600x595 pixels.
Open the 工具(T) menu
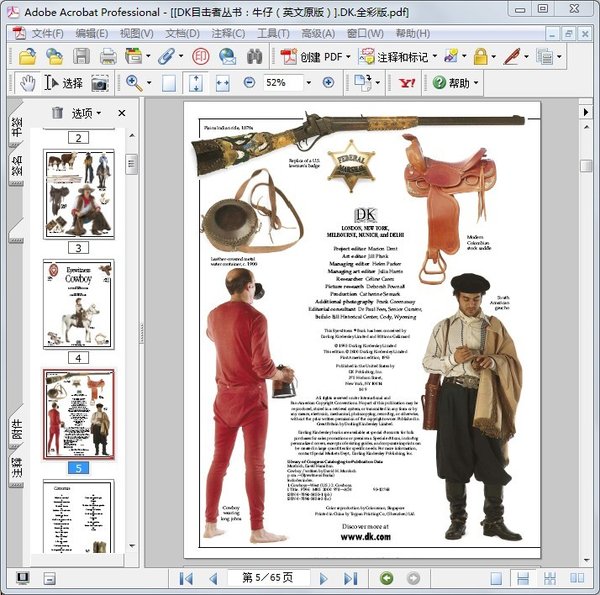[273, 33]
